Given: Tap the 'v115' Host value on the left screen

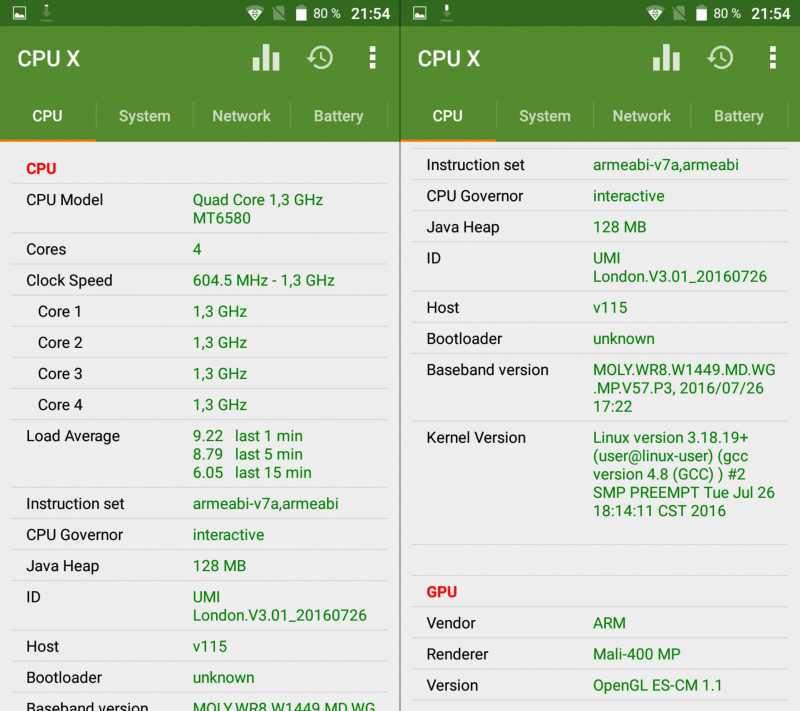Looking at the screenshot, I should [x=210, y=647].
